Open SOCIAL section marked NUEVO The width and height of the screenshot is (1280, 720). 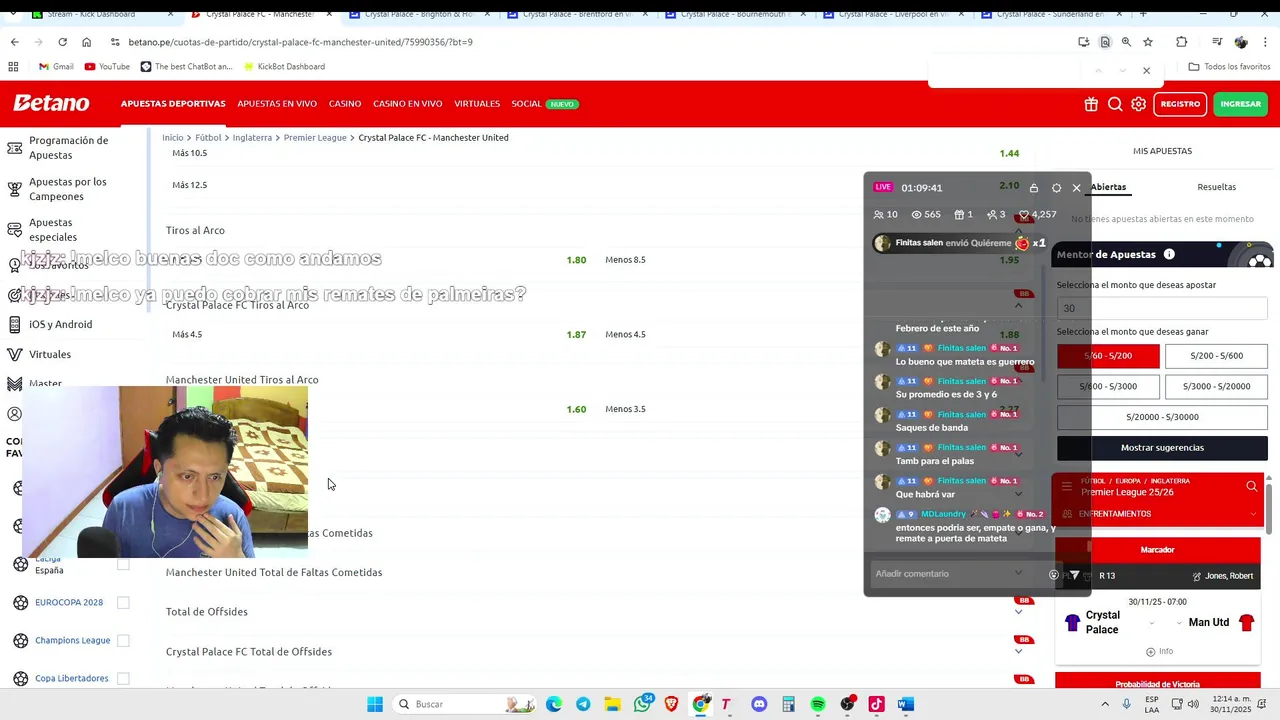tap(545, 104)
